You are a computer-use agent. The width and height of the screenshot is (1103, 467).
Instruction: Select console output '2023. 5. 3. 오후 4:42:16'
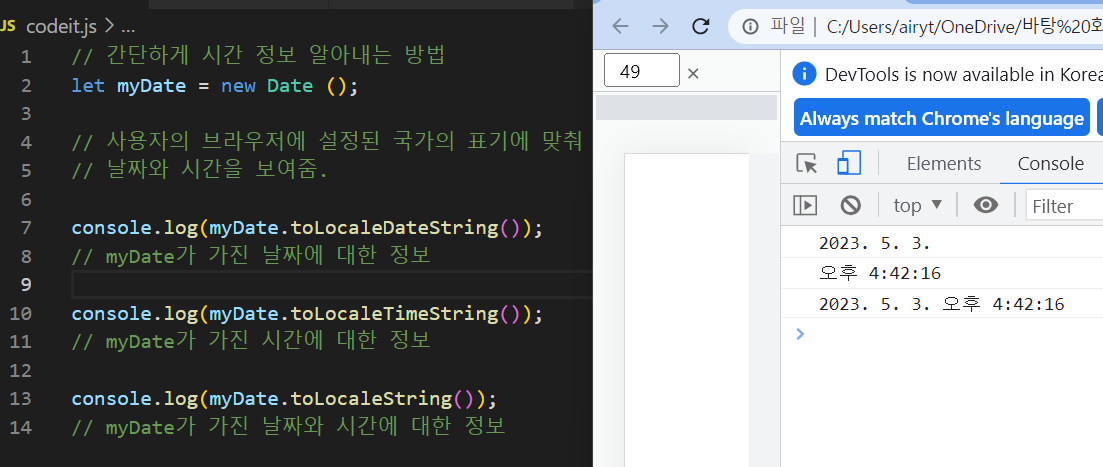point(941,304)
